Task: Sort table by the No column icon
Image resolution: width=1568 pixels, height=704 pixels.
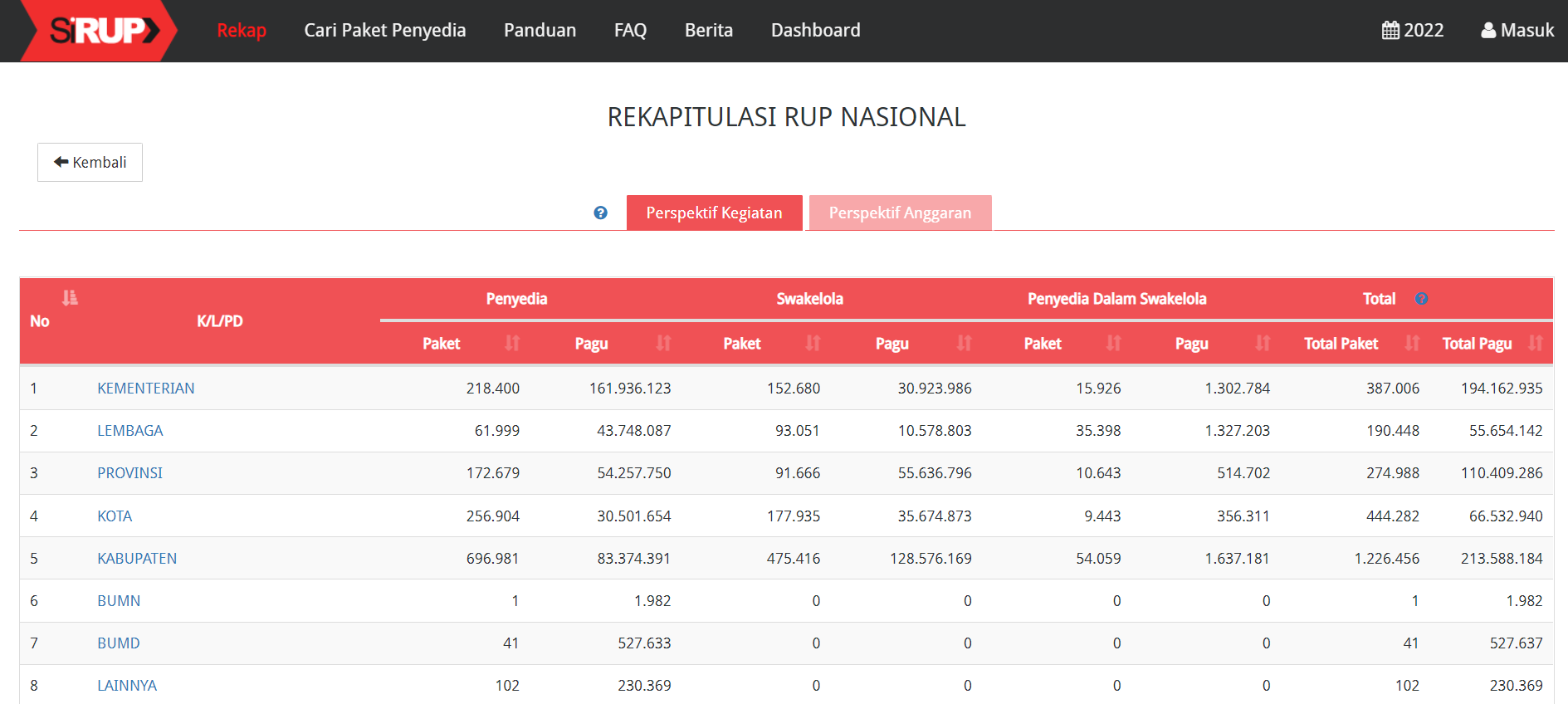Action: click(70, 297)
